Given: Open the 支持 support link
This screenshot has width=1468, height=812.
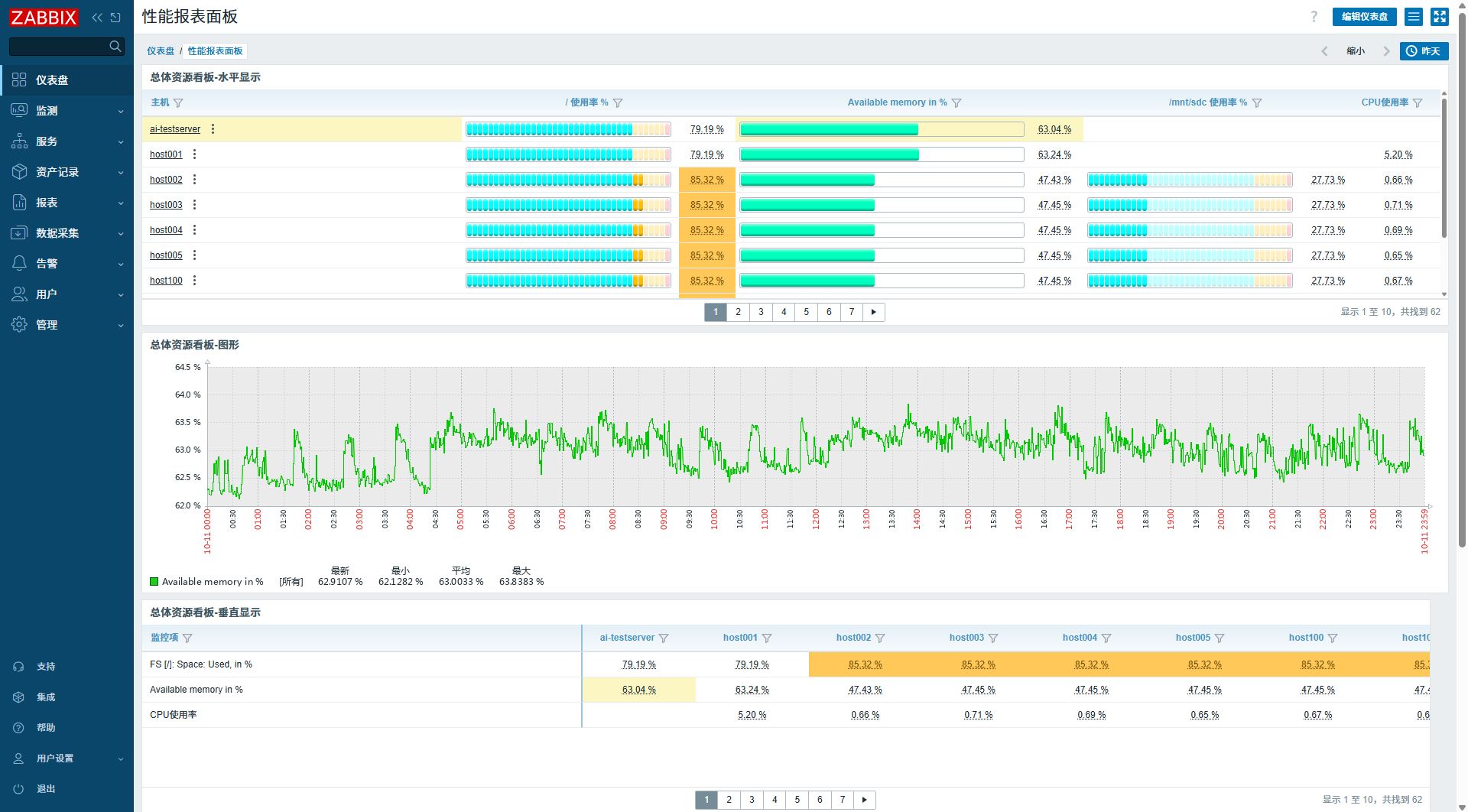Looking at the screenshot, I should pos(67,667).
